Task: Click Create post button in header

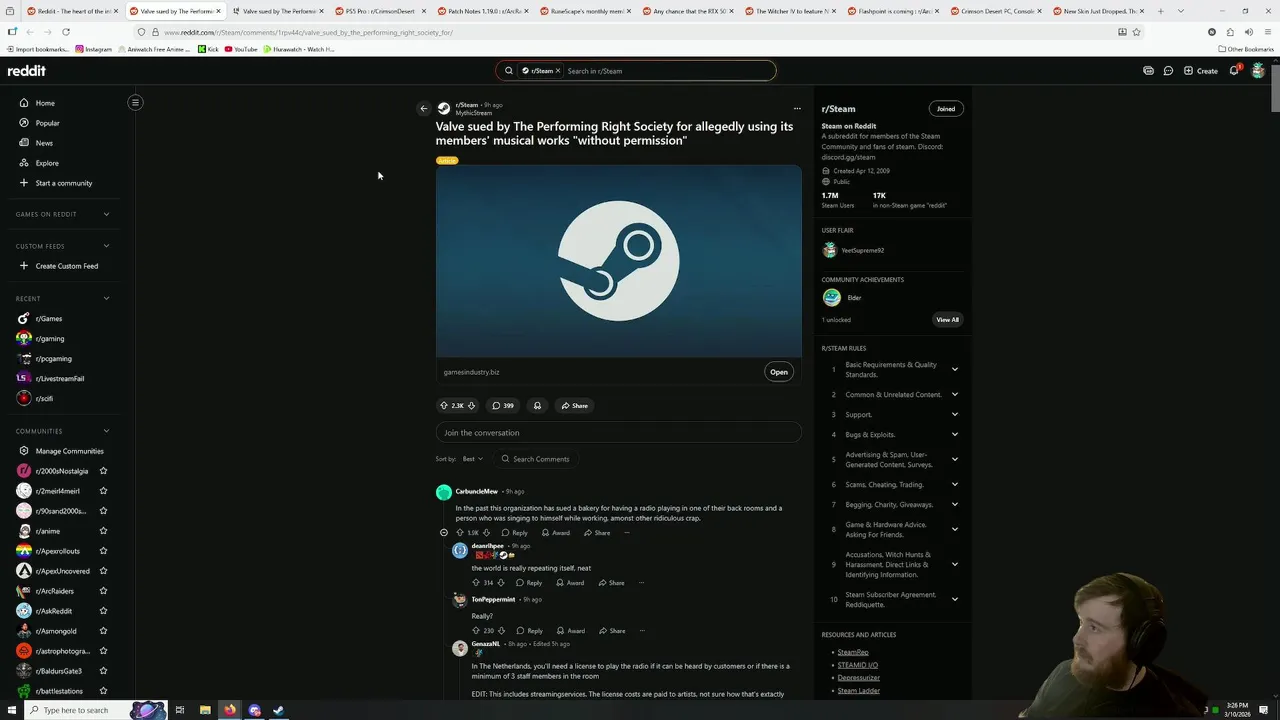Action: (x=1201, y=71)
